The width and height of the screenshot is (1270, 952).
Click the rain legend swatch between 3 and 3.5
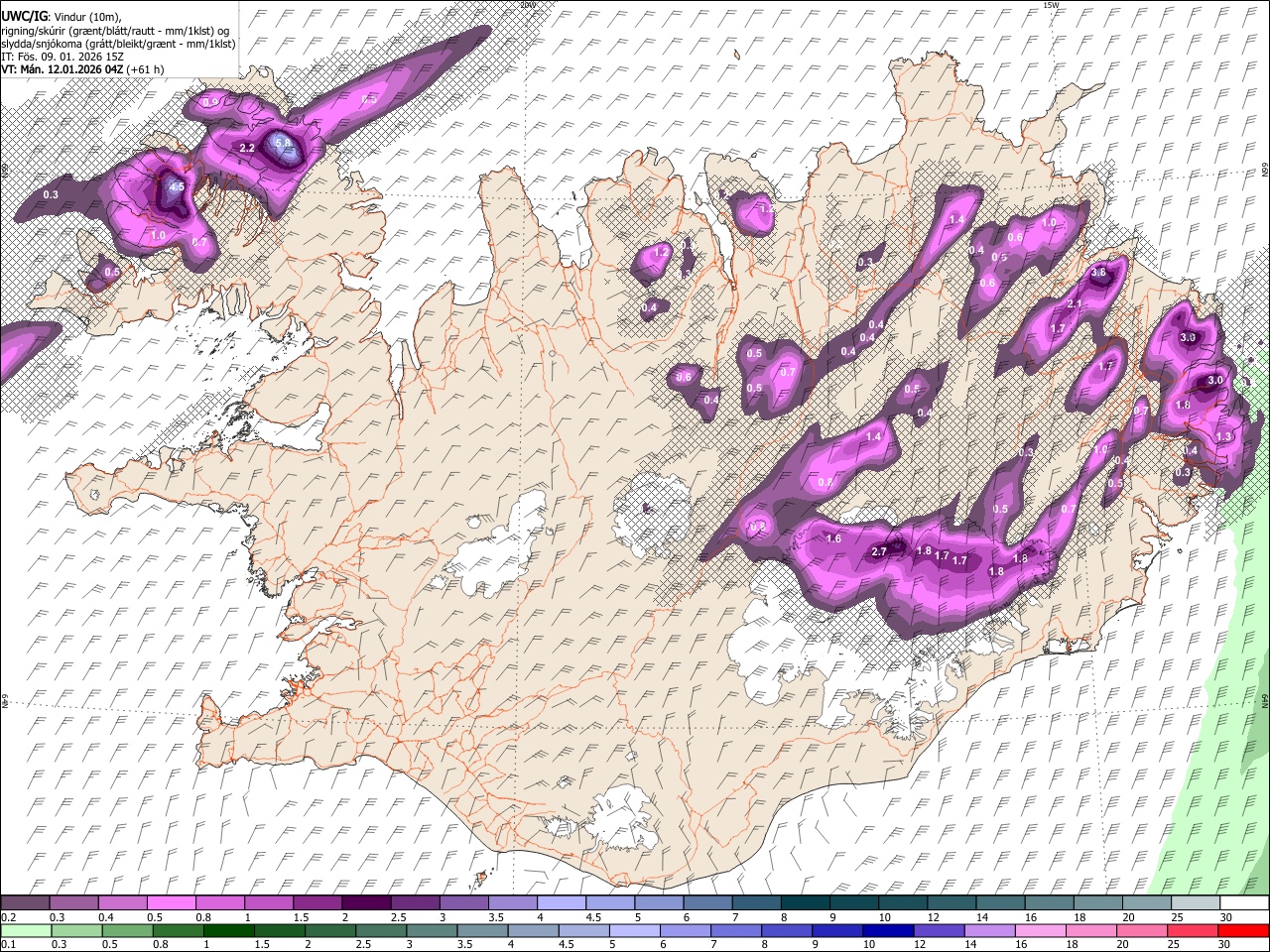point(431,931)
